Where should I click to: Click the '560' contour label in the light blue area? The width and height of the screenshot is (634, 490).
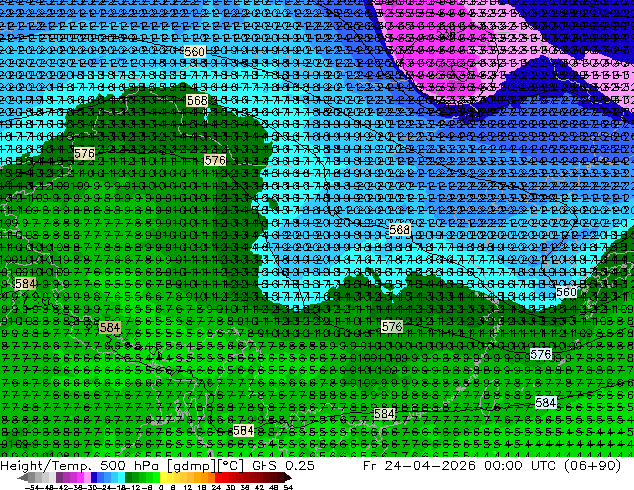[x=194, y=51]
